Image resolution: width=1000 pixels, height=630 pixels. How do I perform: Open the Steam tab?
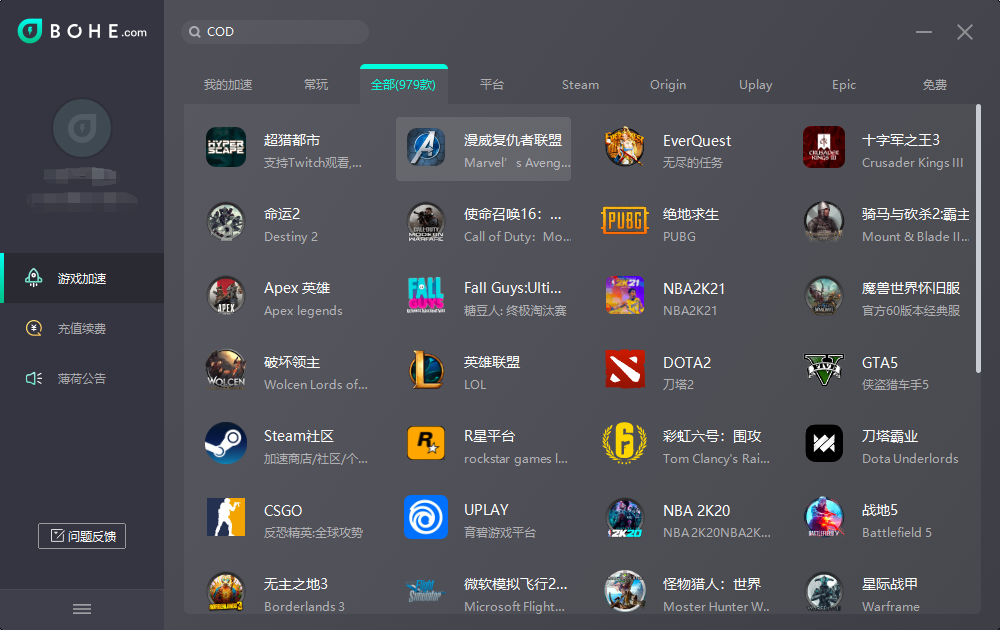click(580, 85)
